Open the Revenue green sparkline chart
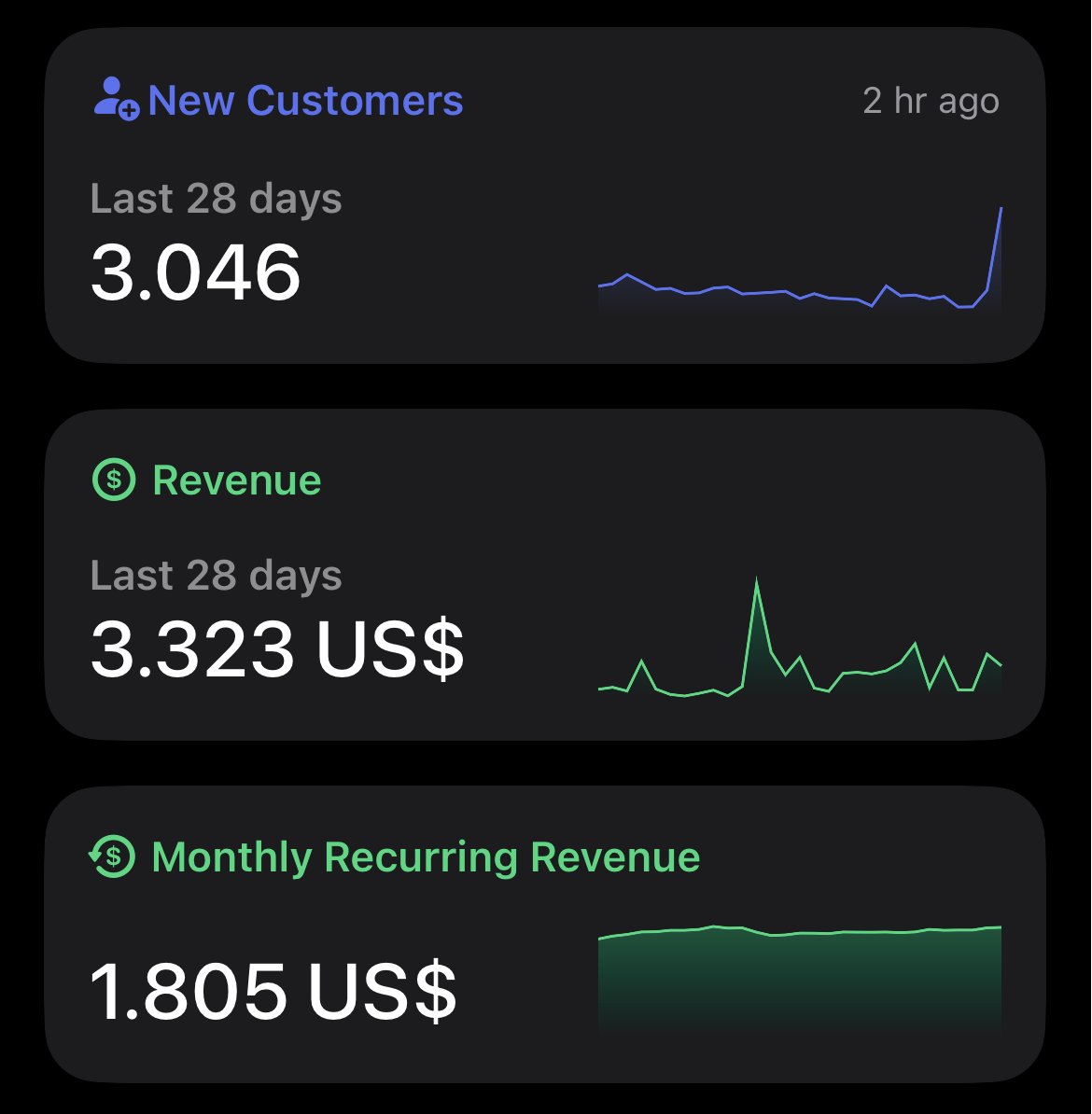The width and height of the screenshot is (1092, 1114). (x=800, y=637)
